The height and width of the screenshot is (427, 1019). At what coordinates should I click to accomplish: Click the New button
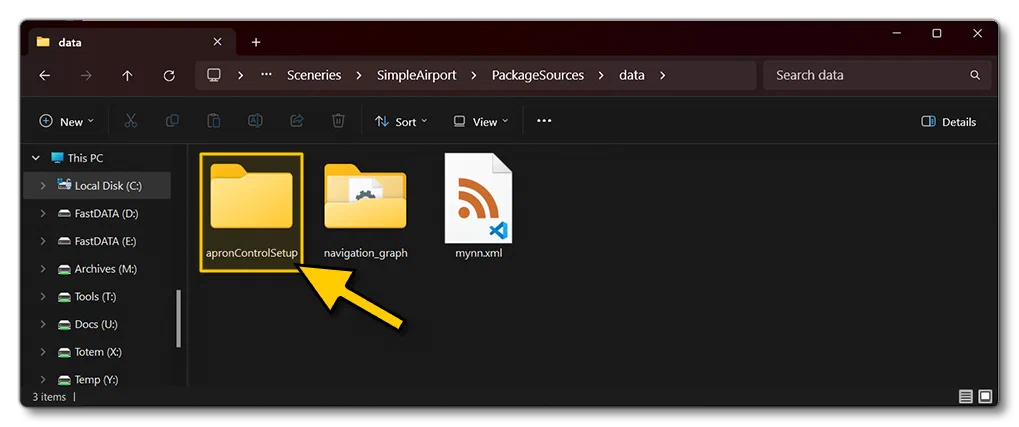pos(67,122)
